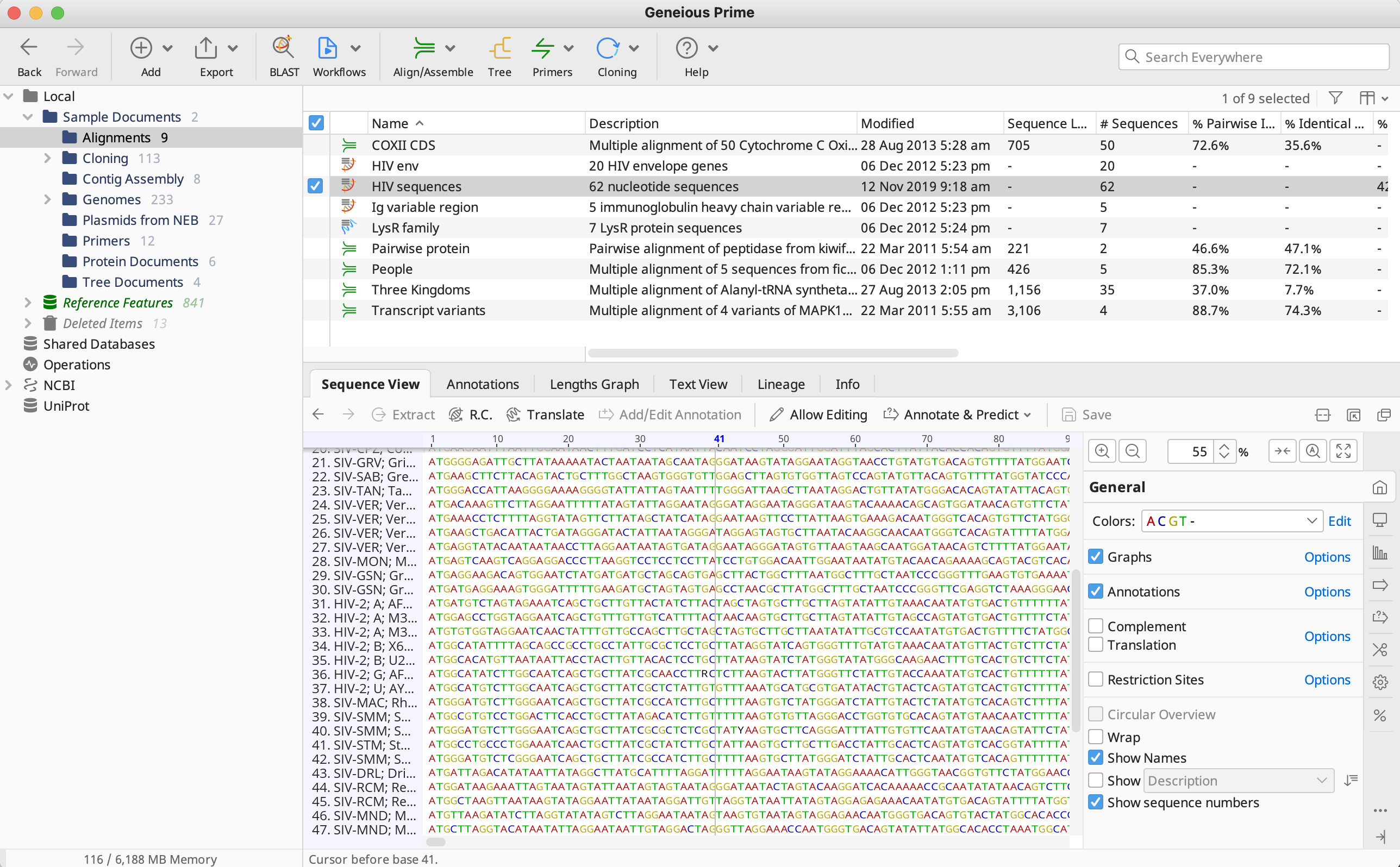1400x867 pixels.
Task: Toggle the Wrap checkbox
Action: 1096,737
